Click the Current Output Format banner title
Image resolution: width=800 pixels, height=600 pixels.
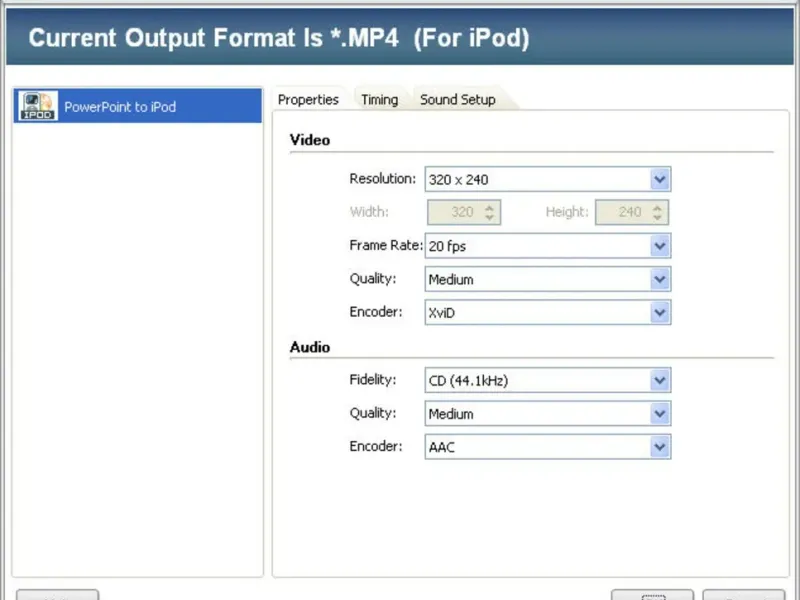pos(279,38)
